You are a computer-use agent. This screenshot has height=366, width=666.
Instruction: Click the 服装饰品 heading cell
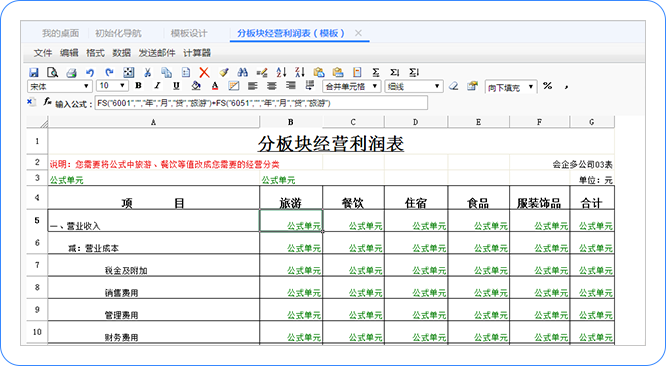click(x=539, y=197)
